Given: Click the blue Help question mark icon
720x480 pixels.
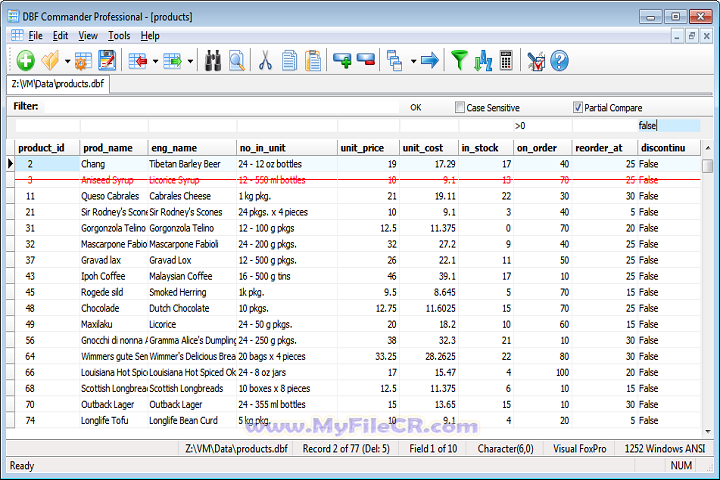Looking at the screenshot, I should pos(559,61).
